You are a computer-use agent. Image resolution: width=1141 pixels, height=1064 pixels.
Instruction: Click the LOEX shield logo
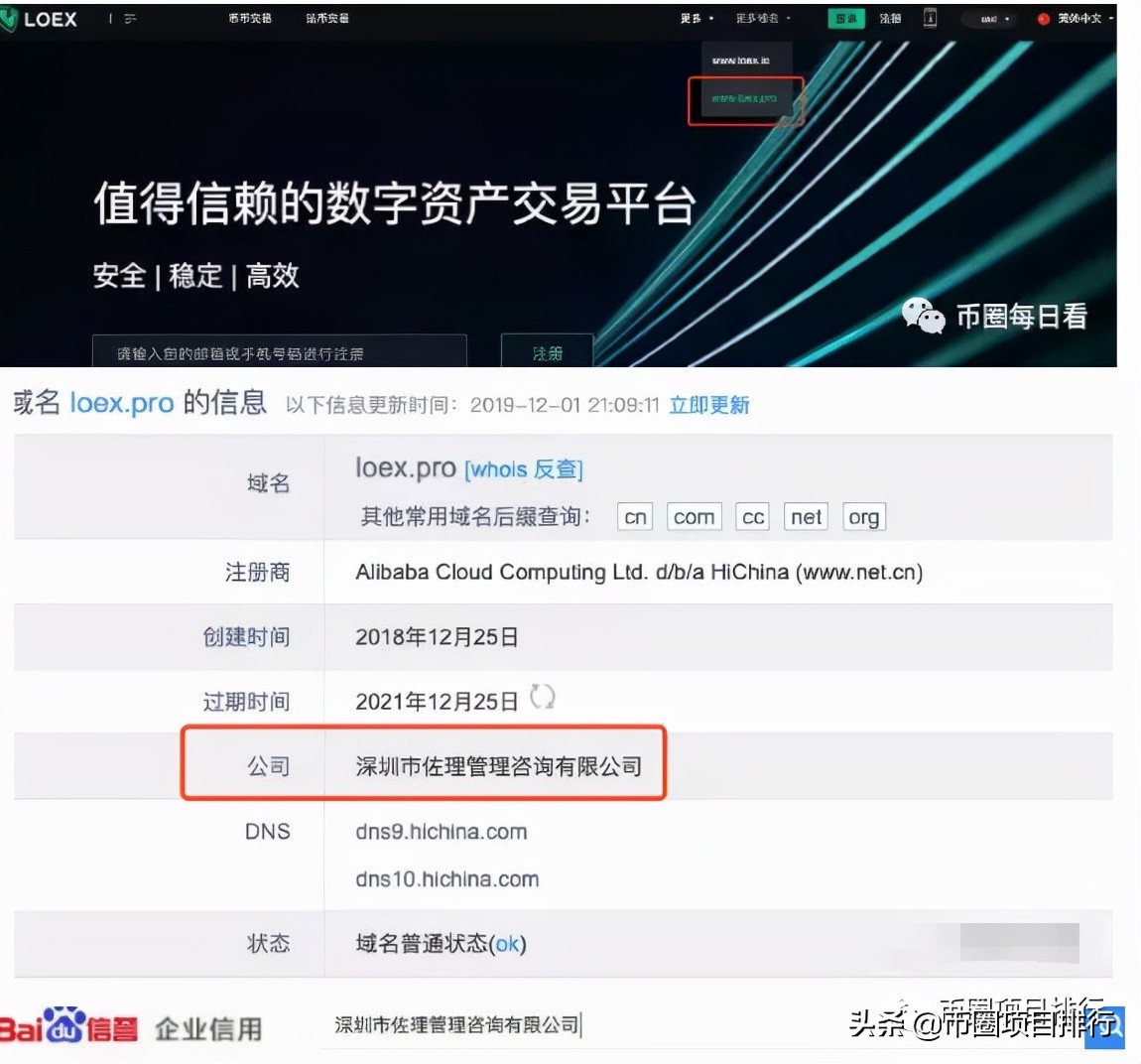click(9, 20)
